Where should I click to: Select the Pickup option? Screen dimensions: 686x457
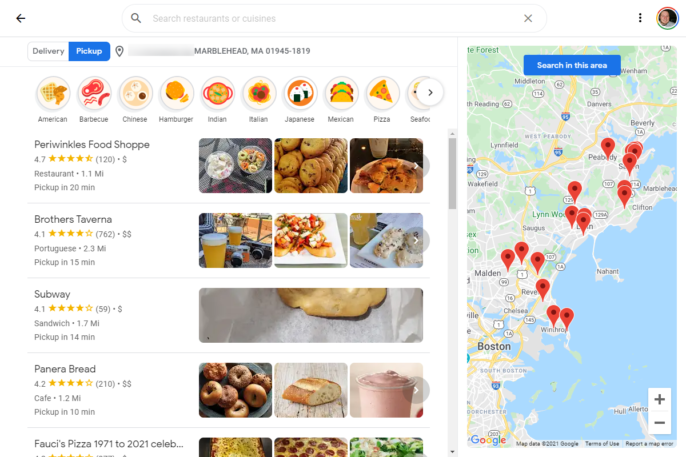(89, 51)
